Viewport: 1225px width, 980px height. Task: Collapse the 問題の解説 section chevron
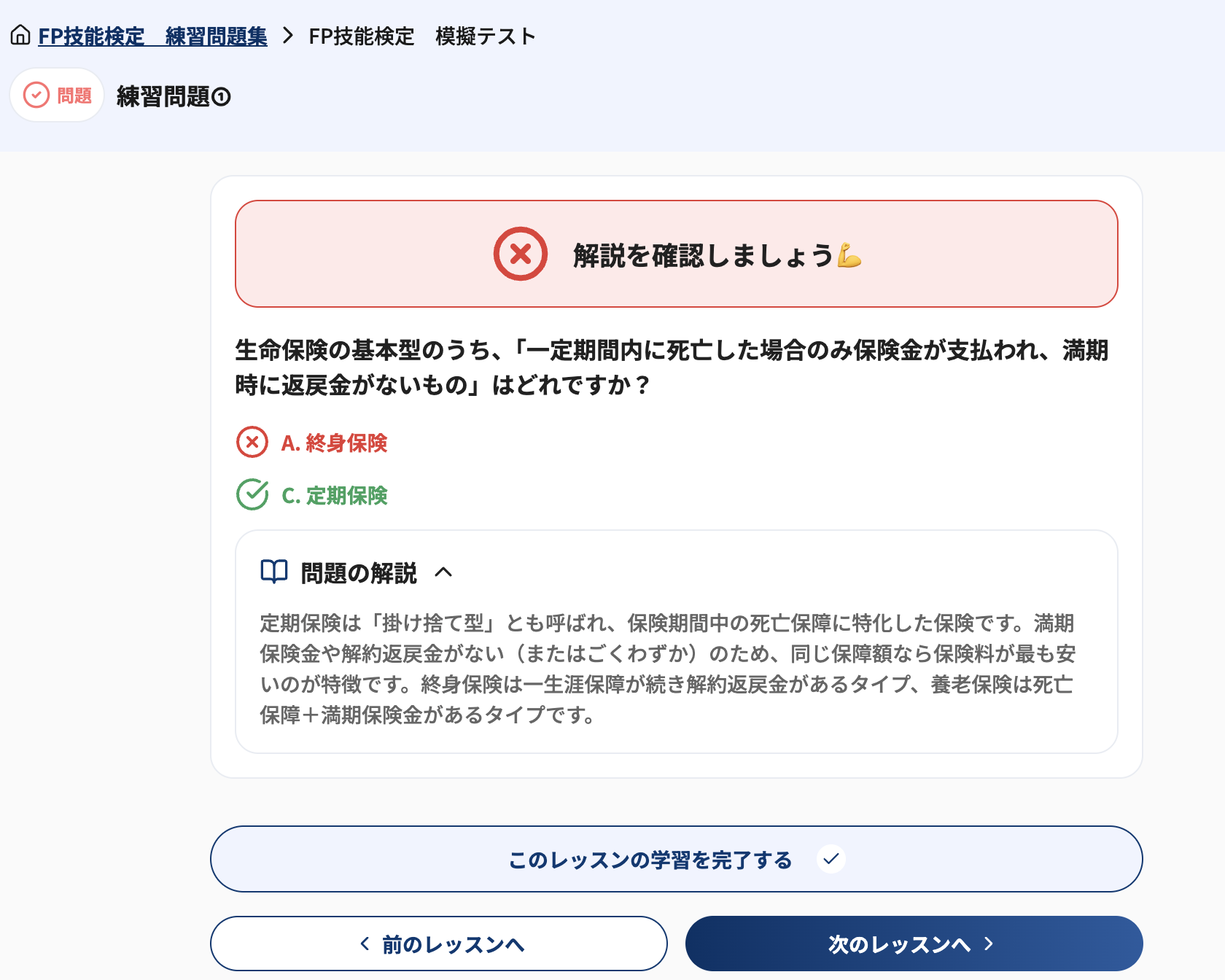point(443,572)
